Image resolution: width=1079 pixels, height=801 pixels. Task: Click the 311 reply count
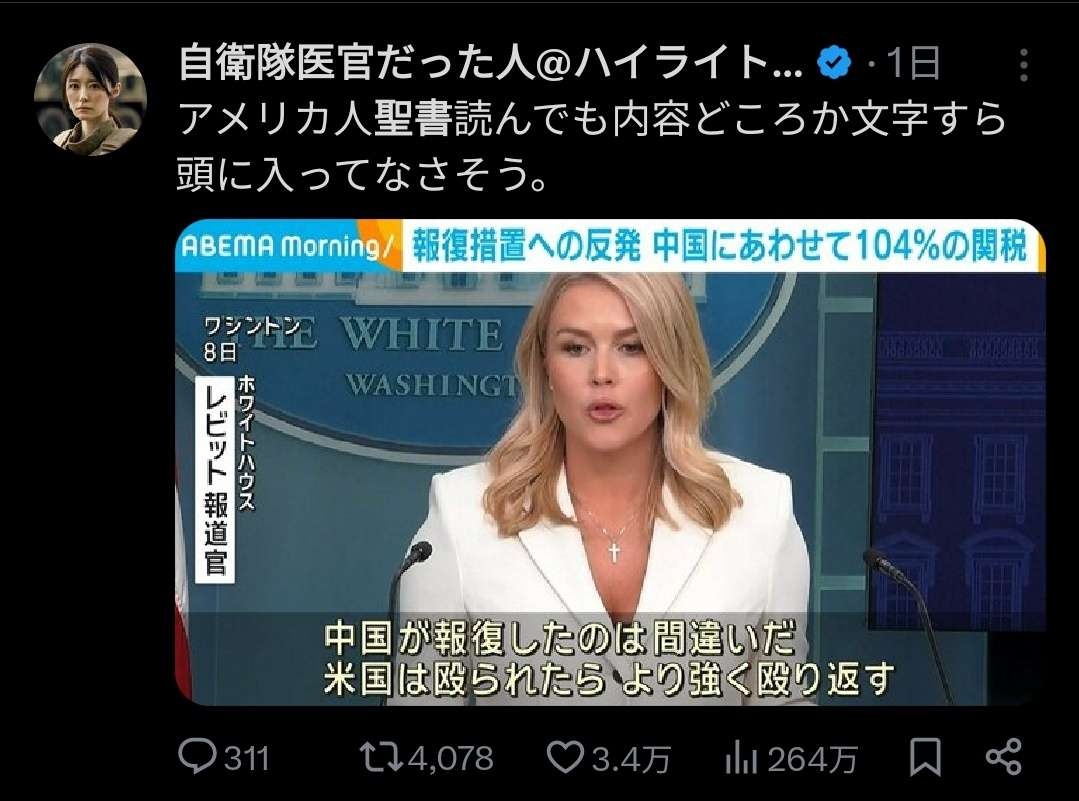[x=246, y=759]
